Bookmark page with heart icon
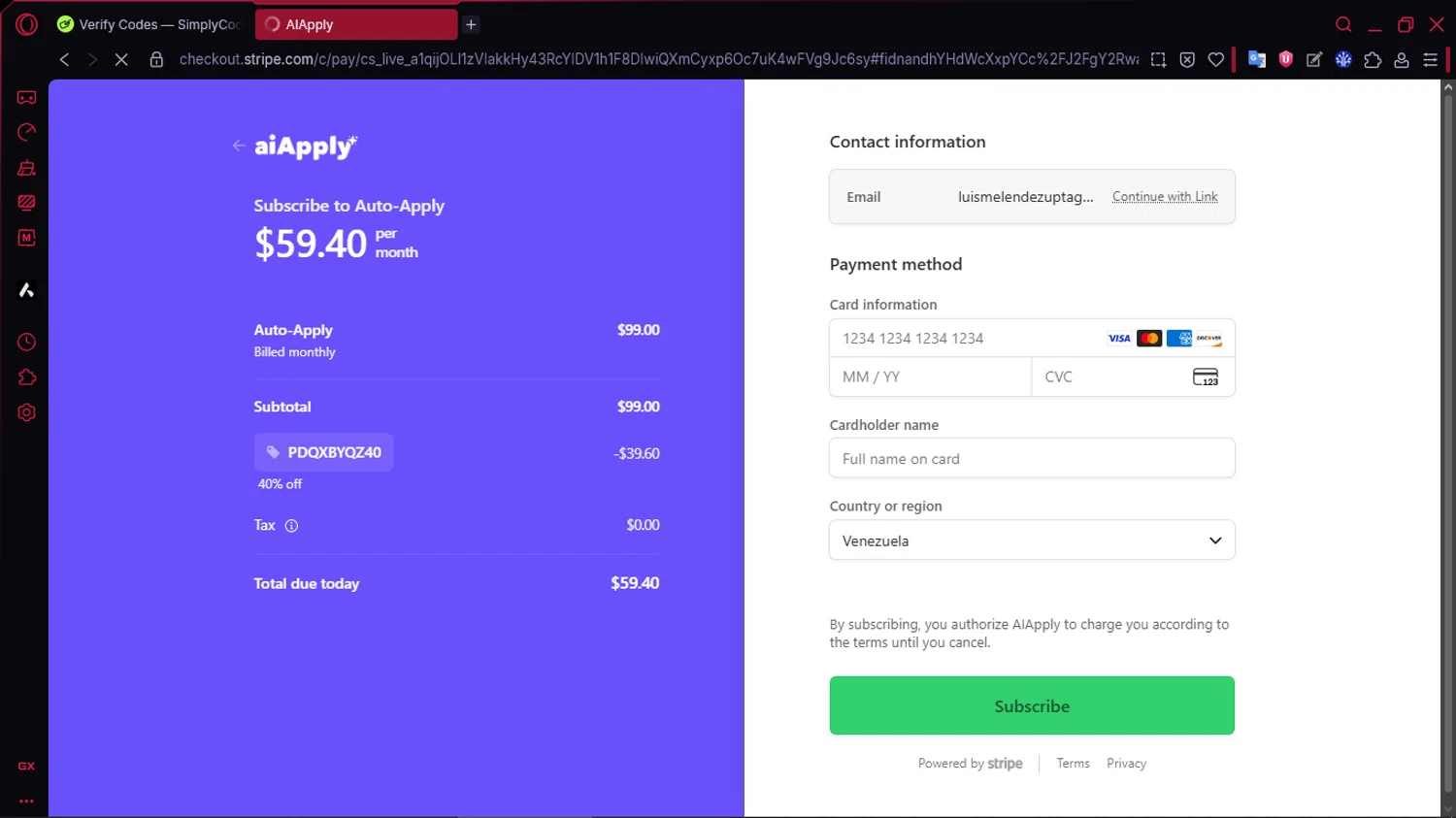1456x818 pixels. coord(1216,59)
